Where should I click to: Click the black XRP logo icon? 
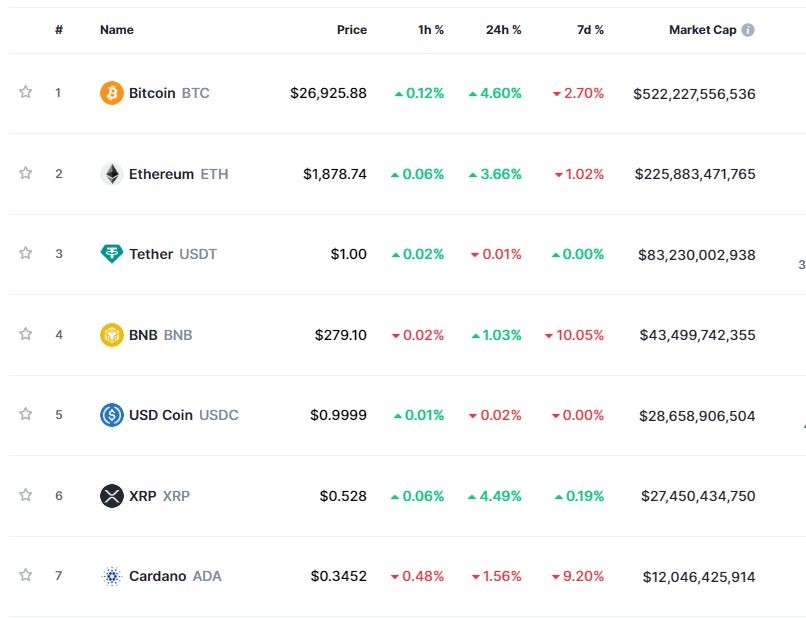(x=112, y=496)
